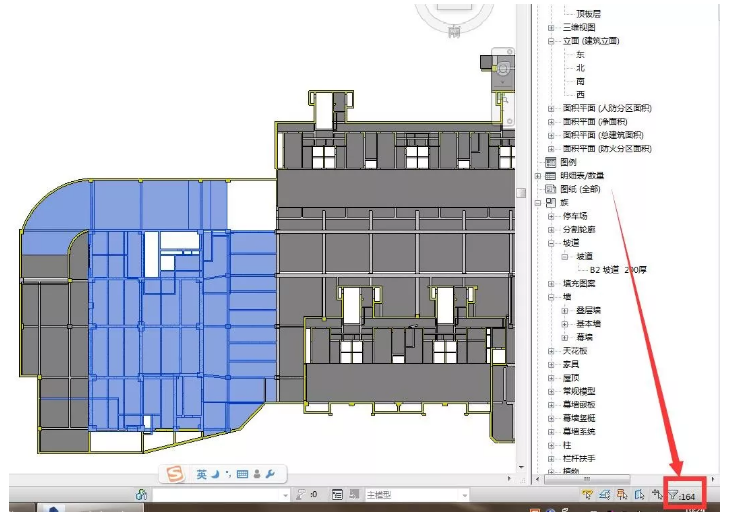This screenshot has width=730, height=517.
Task: Select the 西 elevation view
Action: (x=581, y=95)
